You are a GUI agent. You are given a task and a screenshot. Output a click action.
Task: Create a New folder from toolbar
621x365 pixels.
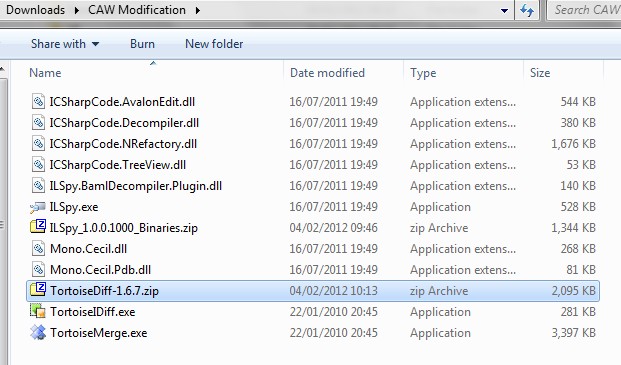pos(214,44)
